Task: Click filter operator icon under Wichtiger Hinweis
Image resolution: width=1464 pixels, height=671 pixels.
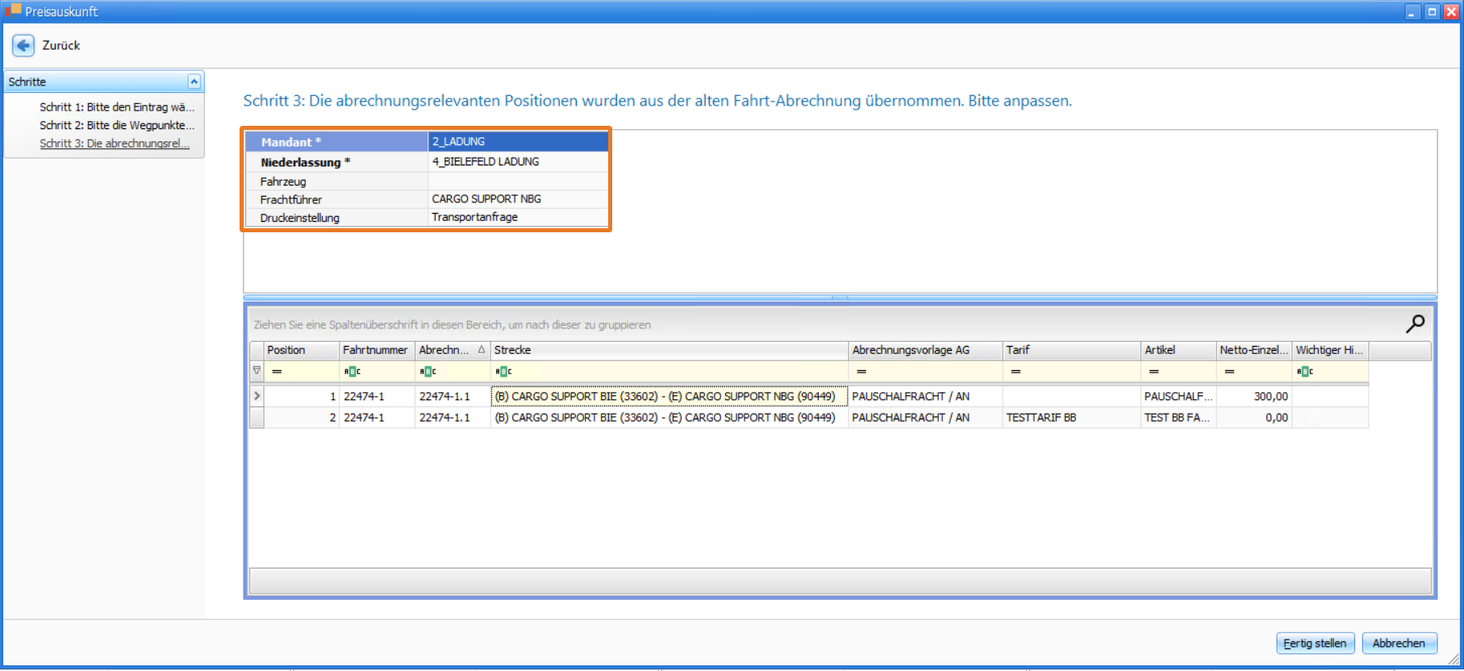Action: 1304,372
